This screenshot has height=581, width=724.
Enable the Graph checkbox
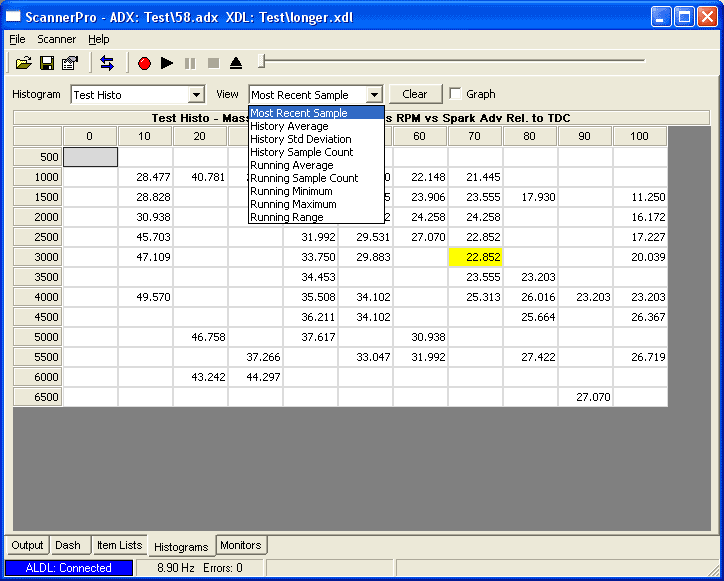point(456,94)
